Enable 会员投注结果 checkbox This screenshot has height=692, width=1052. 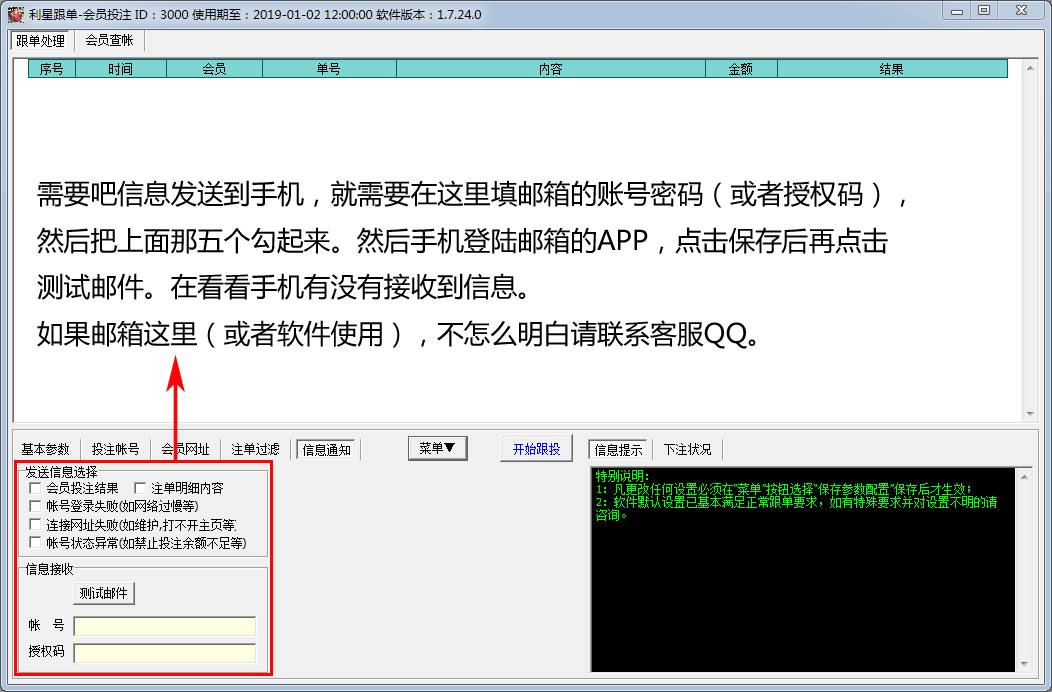[36, 488]
